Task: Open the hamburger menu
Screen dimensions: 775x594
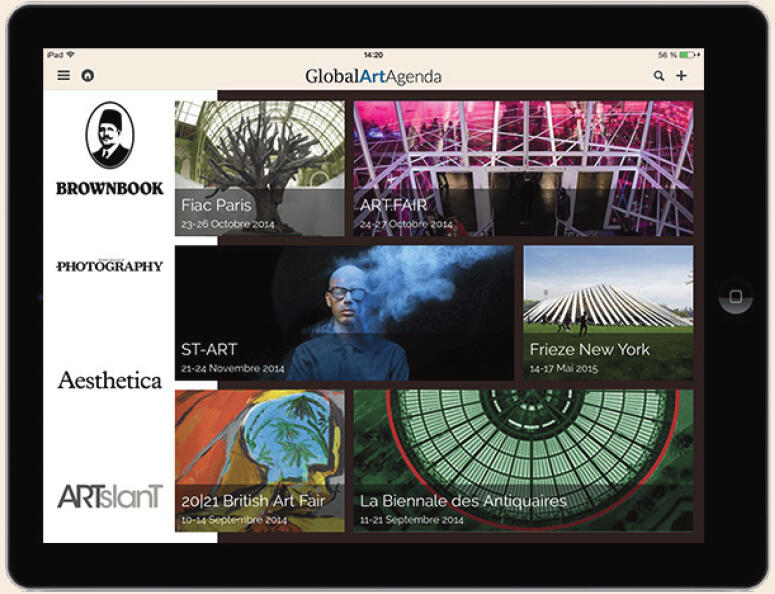Action: [64, 75]
